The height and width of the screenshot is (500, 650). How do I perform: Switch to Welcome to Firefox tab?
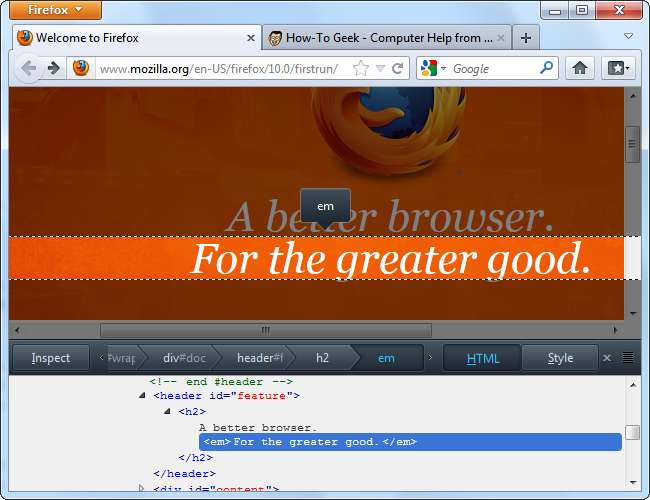coord(137,38)
